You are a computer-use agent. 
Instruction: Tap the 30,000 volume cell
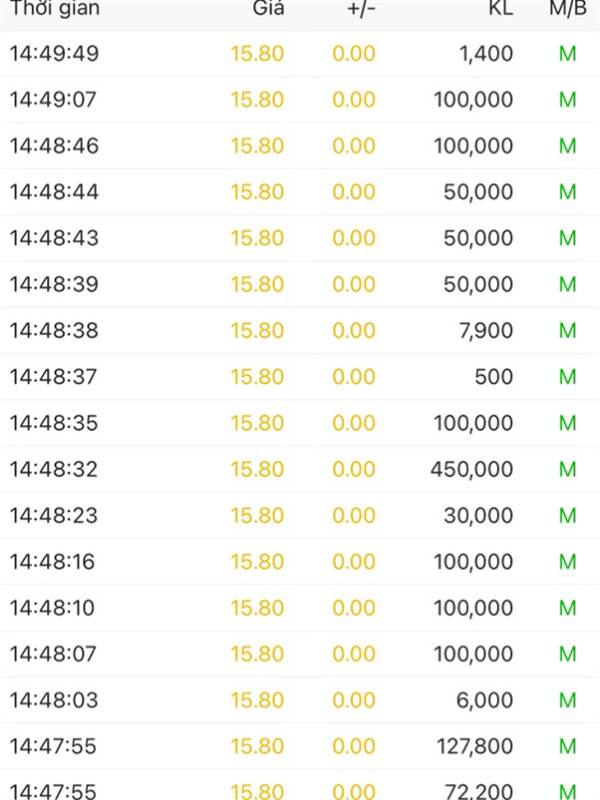[478, 515]
